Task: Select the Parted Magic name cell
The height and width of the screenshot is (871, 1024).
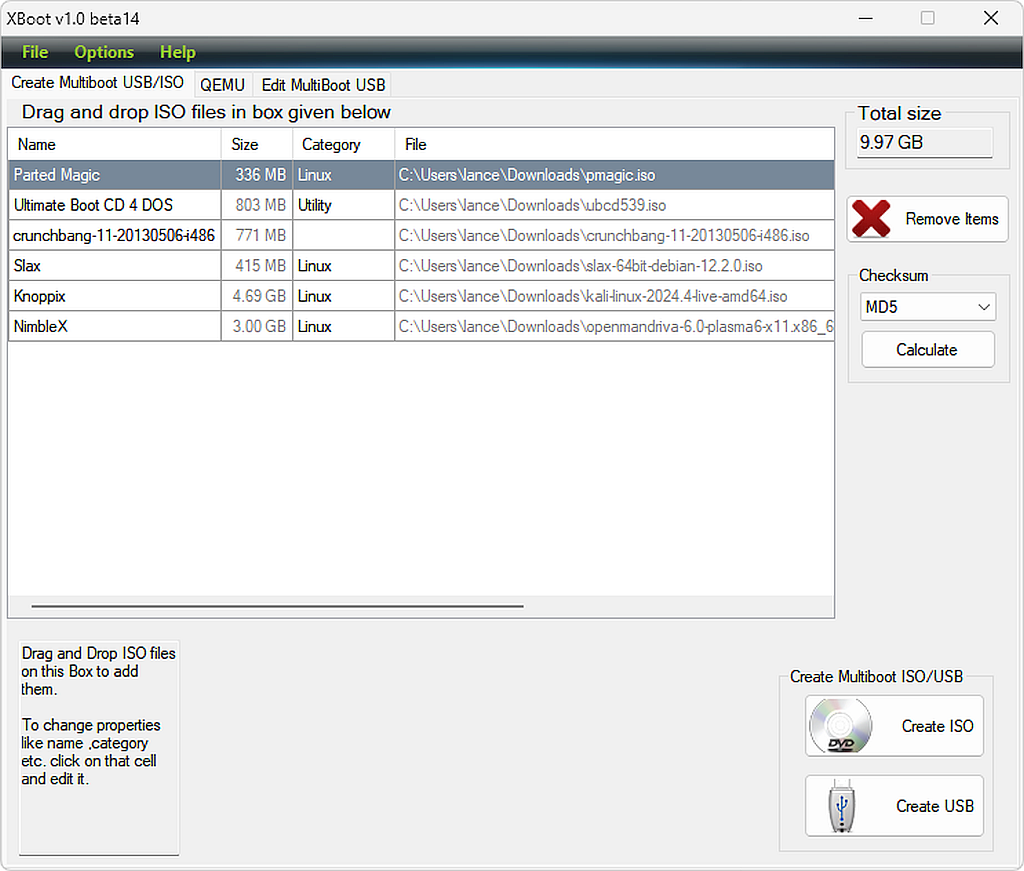Action: [x=114, y=175]
